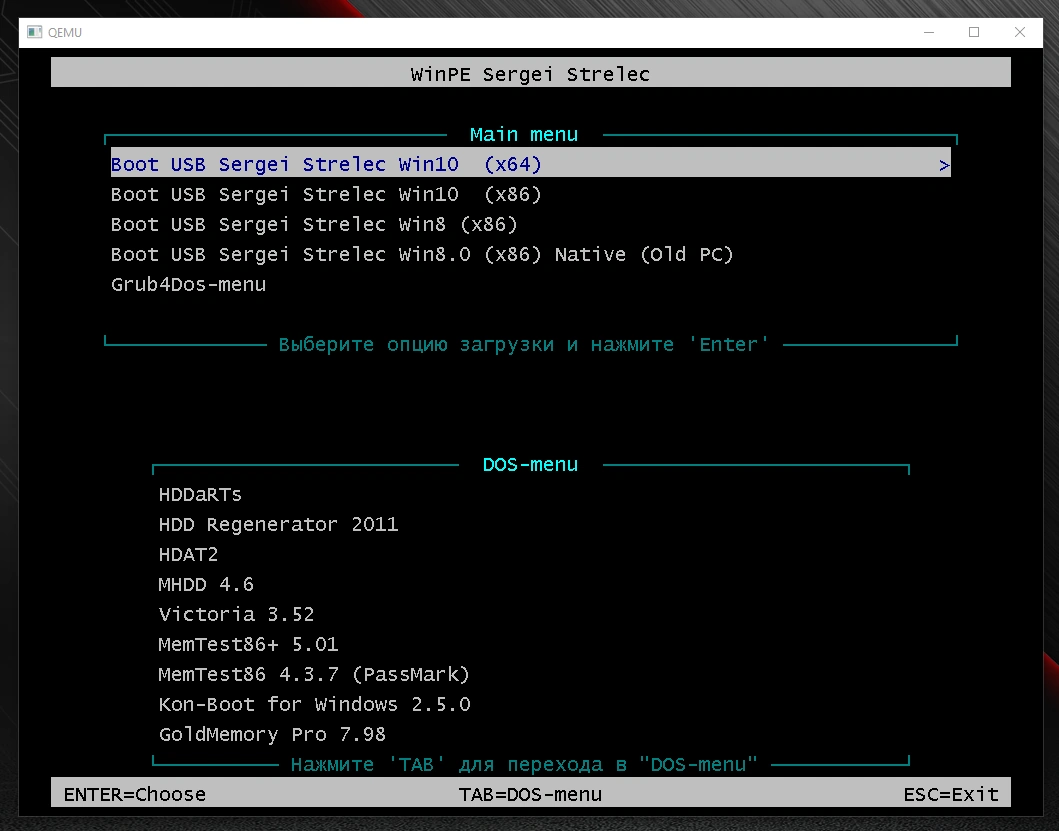Viewport: 1059px width, 831px height.
Task: Choose Boot USB Sergei Strelec Win8 (x86)
Action: pyautogui.click(x=314, y=224)
